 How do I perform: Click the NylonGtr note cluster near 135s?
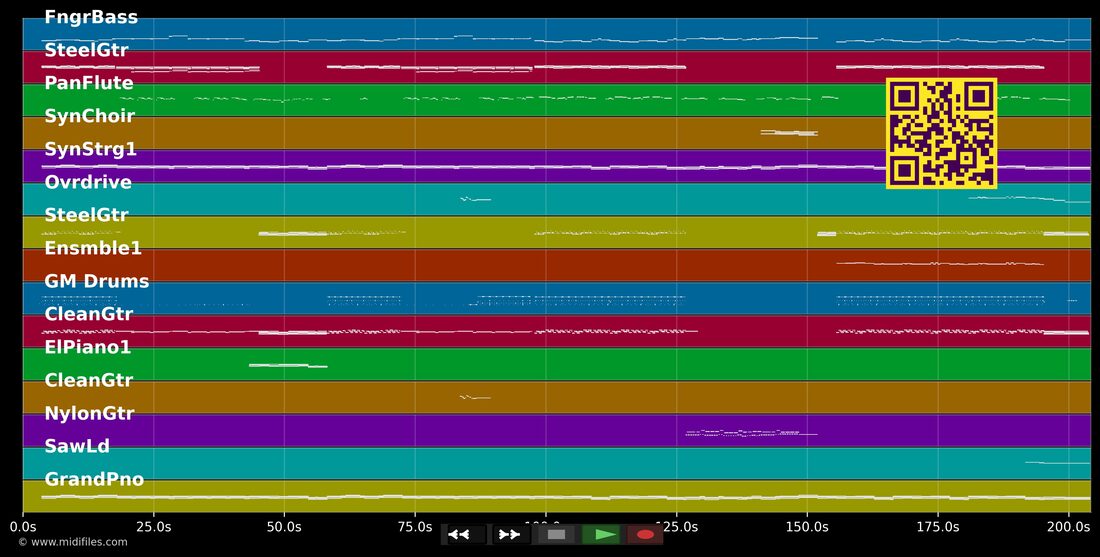pyautogui.click(x=751, y=433)
